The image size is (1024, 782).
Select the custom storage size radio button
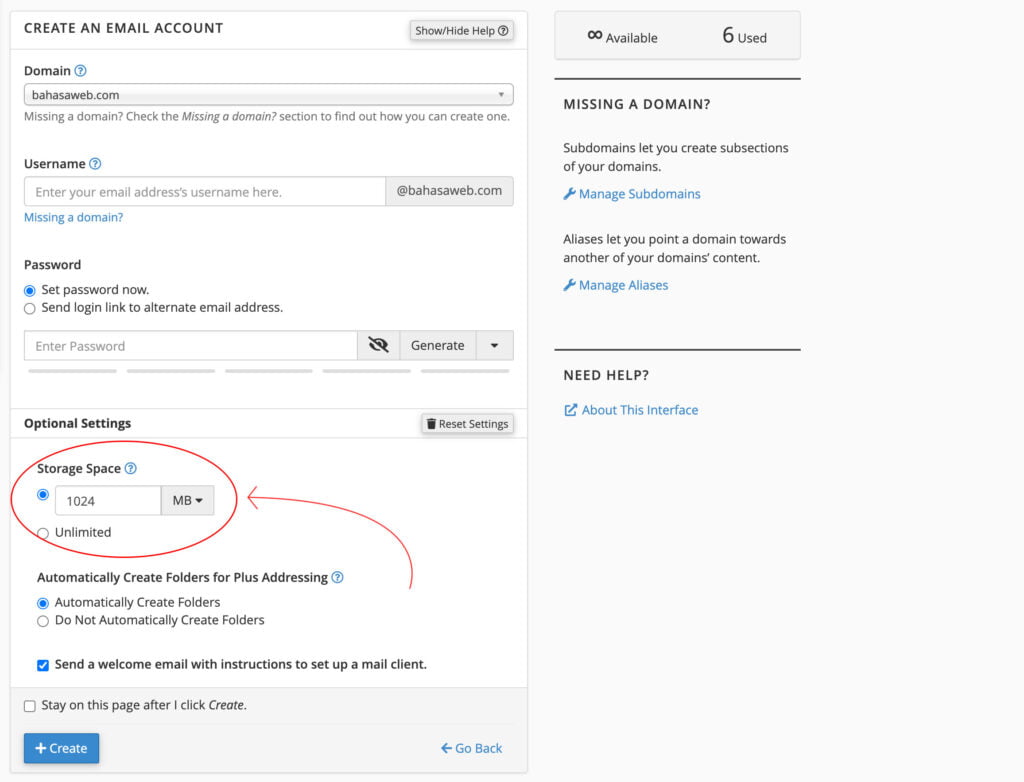(43, 495)
